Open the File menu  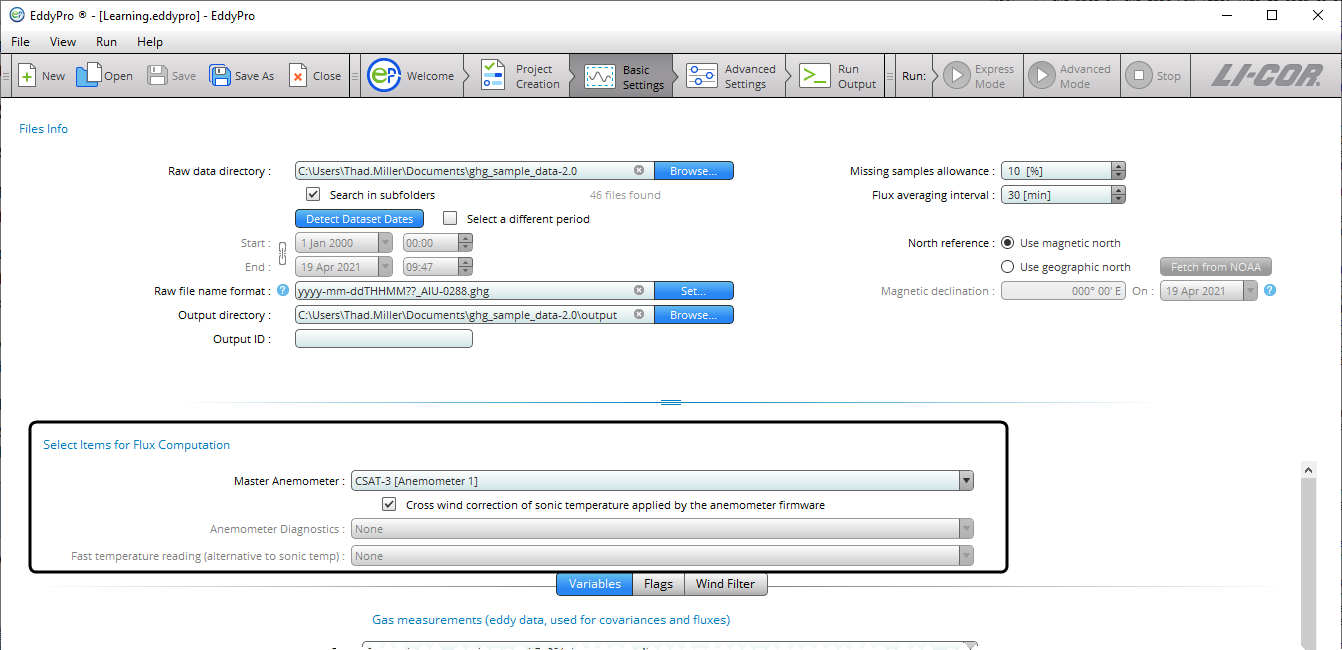(x=20, y=42)
